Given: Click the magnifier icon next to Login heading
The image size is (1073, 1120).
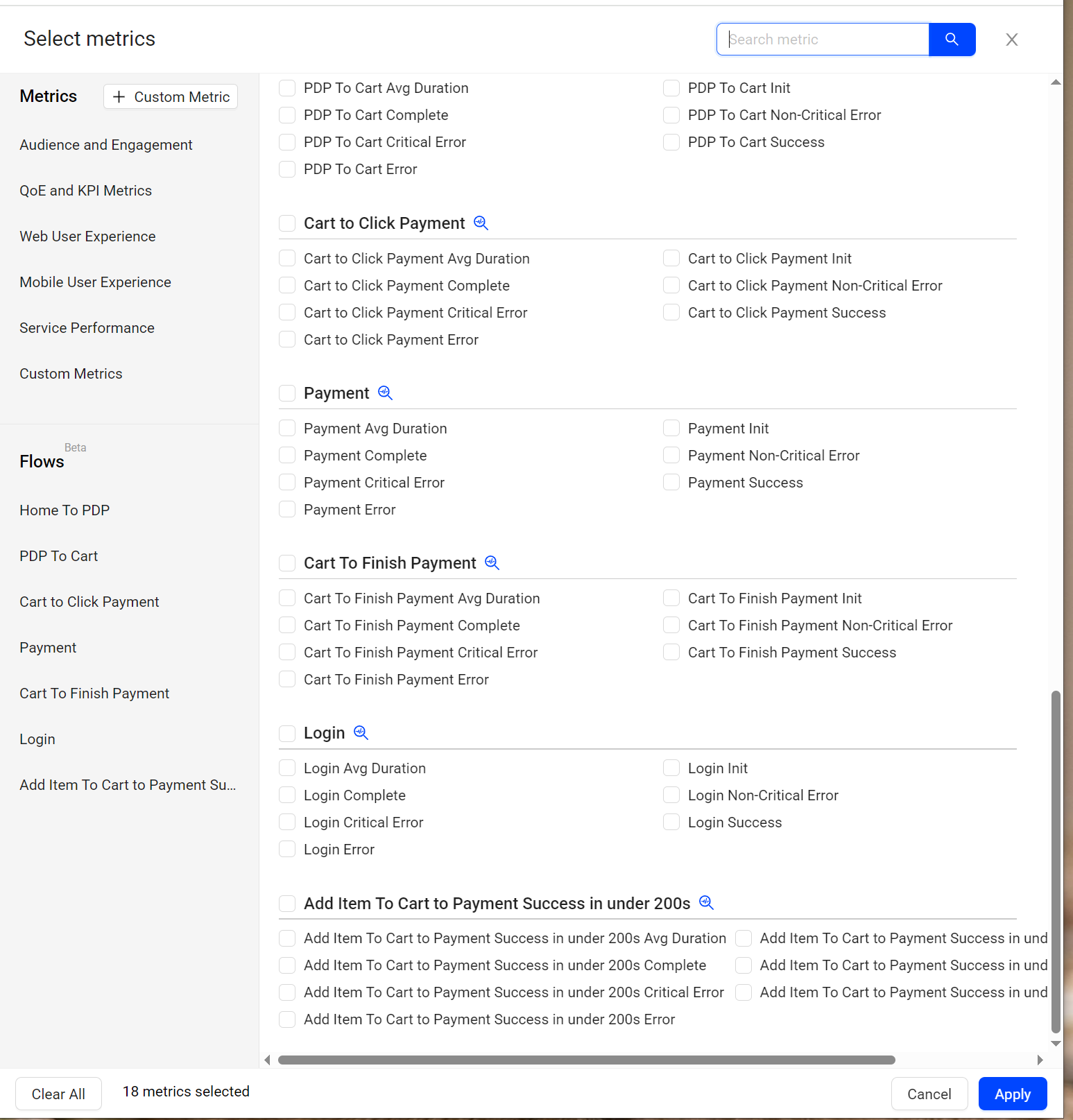Looking at the screenshot, I should 361,732.
